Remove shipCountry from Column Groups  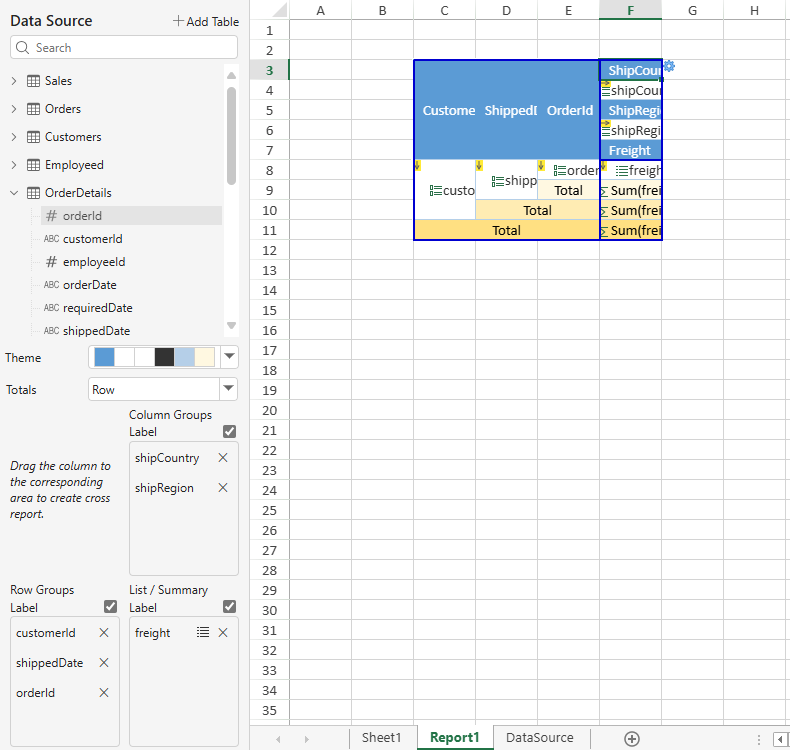pos(223,458)
